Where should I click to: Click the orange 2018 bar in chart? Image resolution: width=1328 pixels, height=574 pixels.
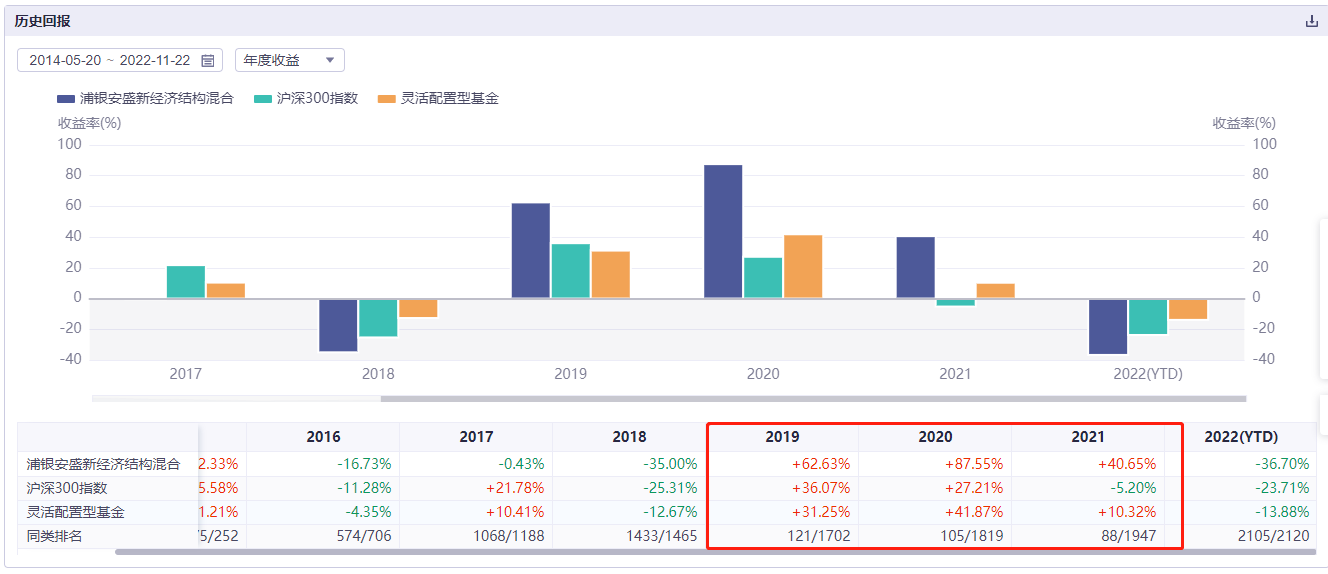(418, 308)
